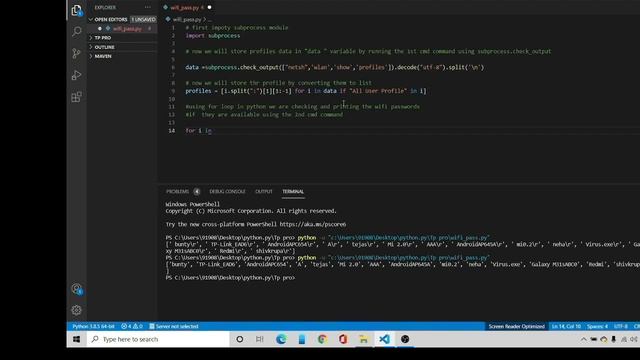The image size is (640, 360).
Task: Open the Manage gear menu
Action: click(x=76, y=310)
